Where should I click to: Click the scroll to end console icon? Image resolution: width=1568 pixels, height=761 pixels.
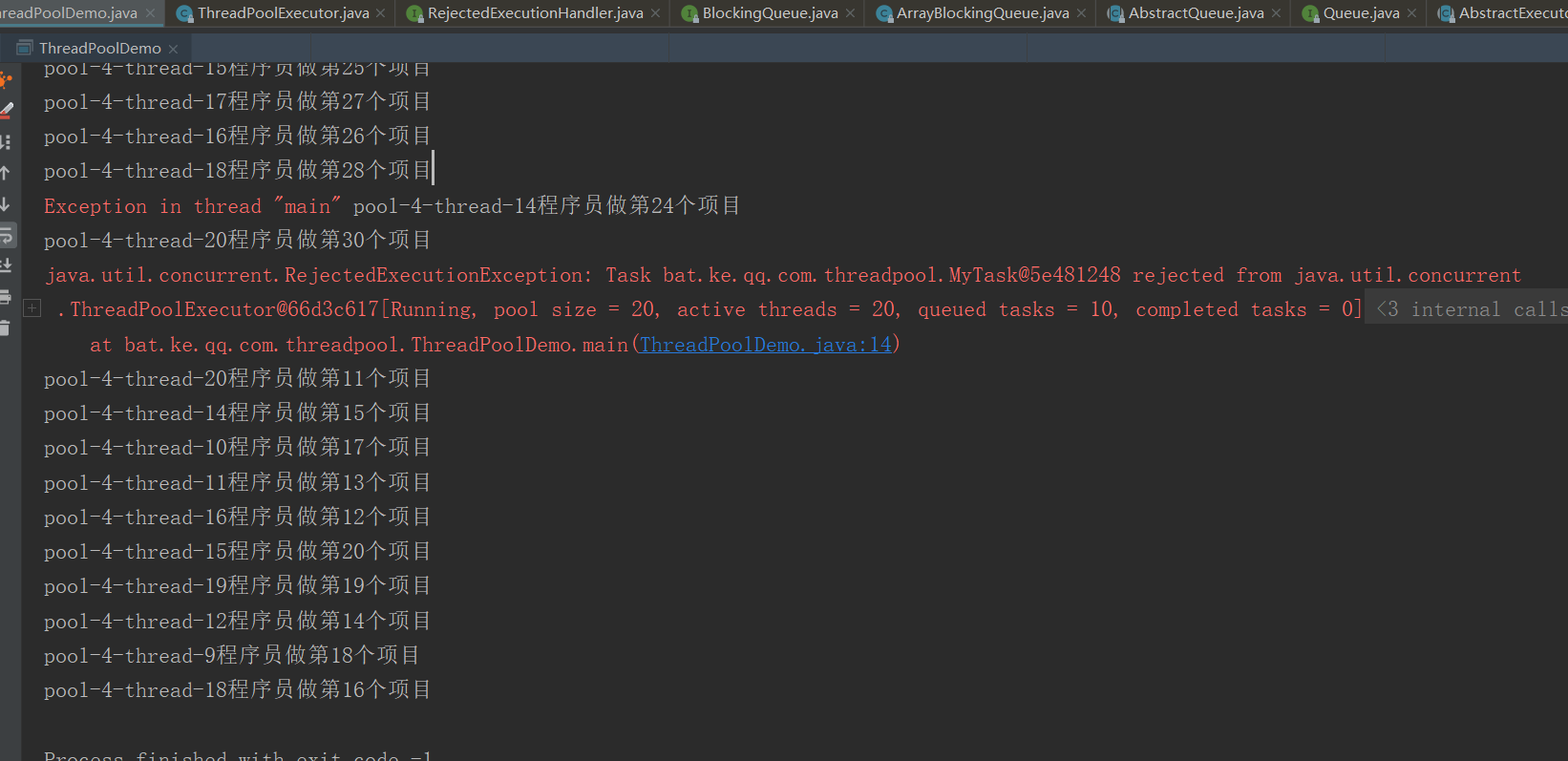tap(5, 265)
